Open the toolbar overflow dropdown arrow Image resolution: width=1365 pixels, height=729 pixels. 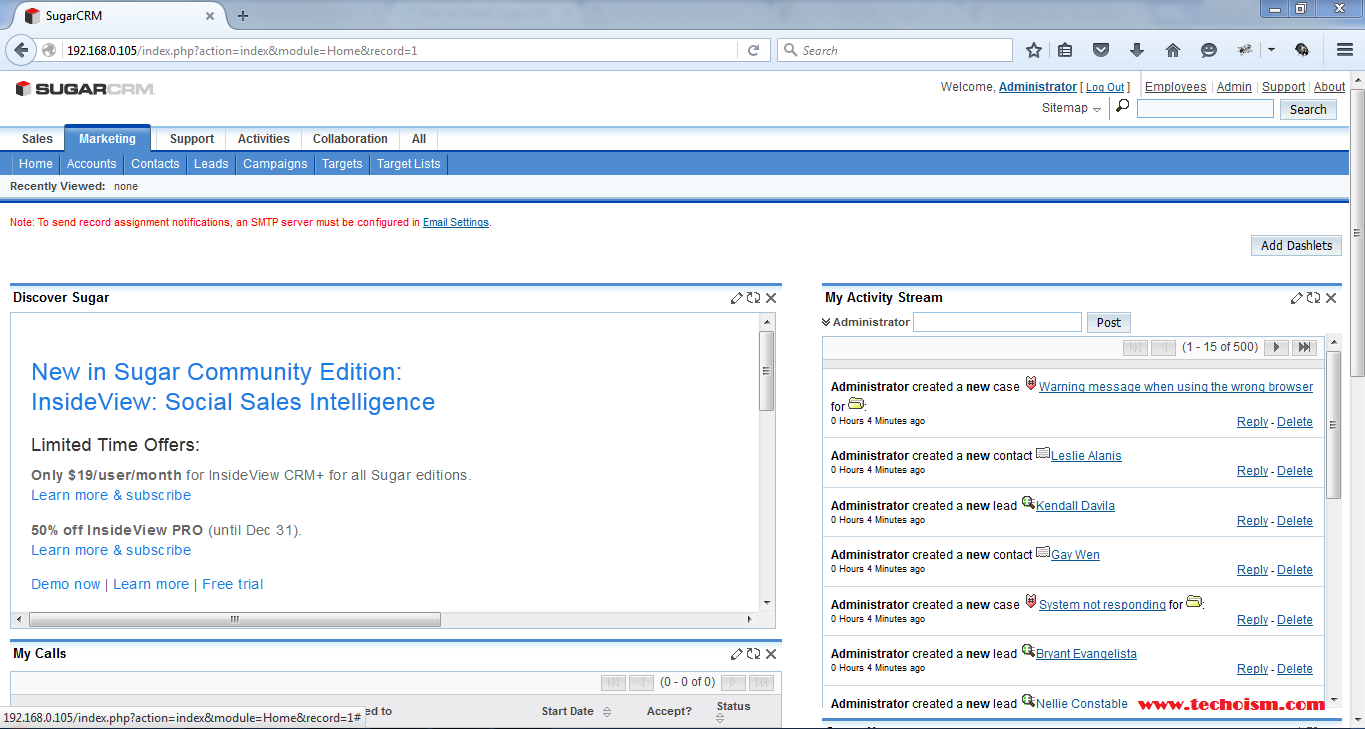point(1271,50)
